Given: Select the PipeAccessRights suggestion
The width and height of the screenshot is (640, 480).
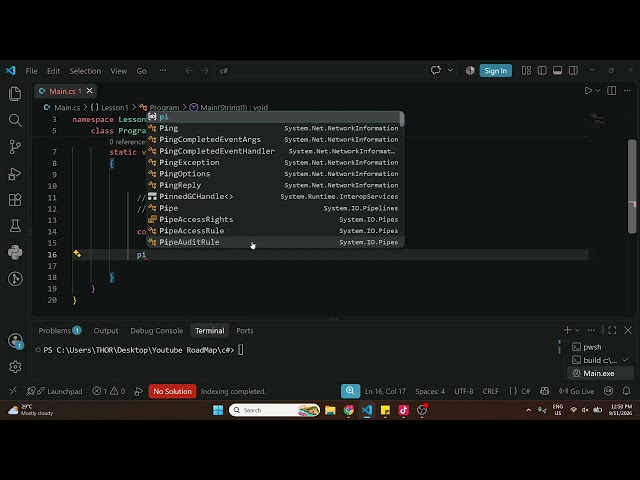Looking at the screenshot, I should [x=275, y=219].
